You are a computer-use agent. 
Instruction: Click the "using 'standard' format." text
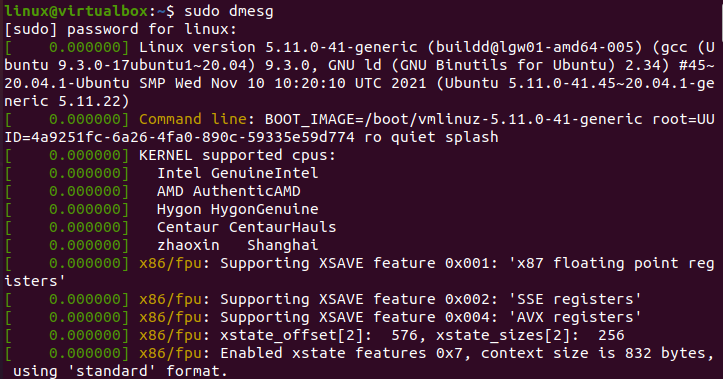(x=120, y=371)
